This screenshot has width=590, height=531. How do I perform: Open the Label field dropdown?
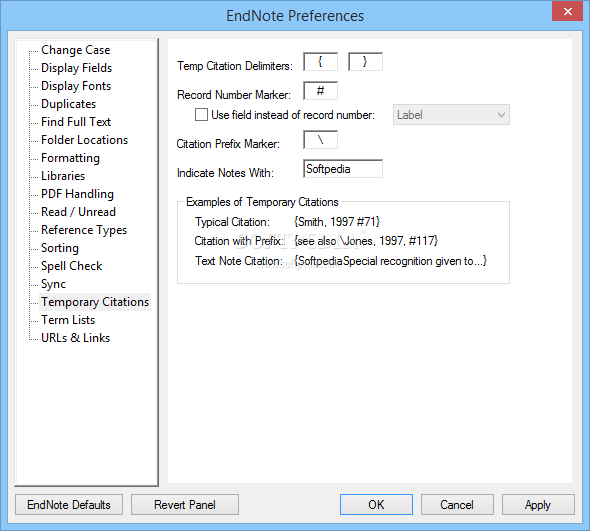[x=451, y=115]
